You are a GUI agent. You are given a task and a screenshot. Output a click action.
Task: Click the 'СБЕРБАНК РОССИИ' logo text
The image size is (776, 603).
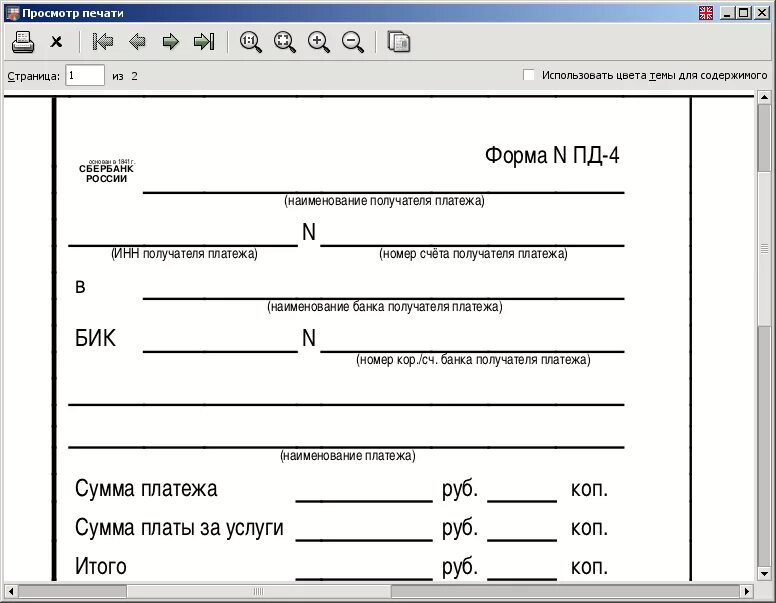[106, 173]
